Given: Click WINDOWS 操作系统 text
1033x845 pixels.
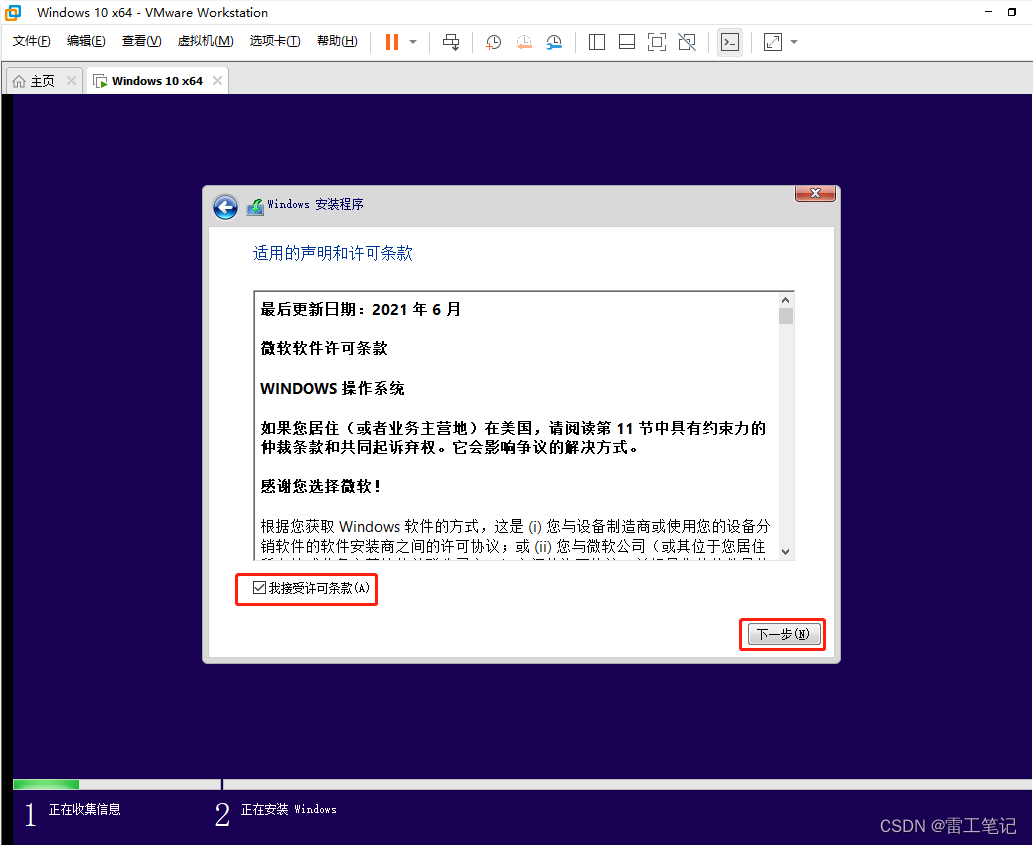Looking at the screenshot, I should pos(332,389).
